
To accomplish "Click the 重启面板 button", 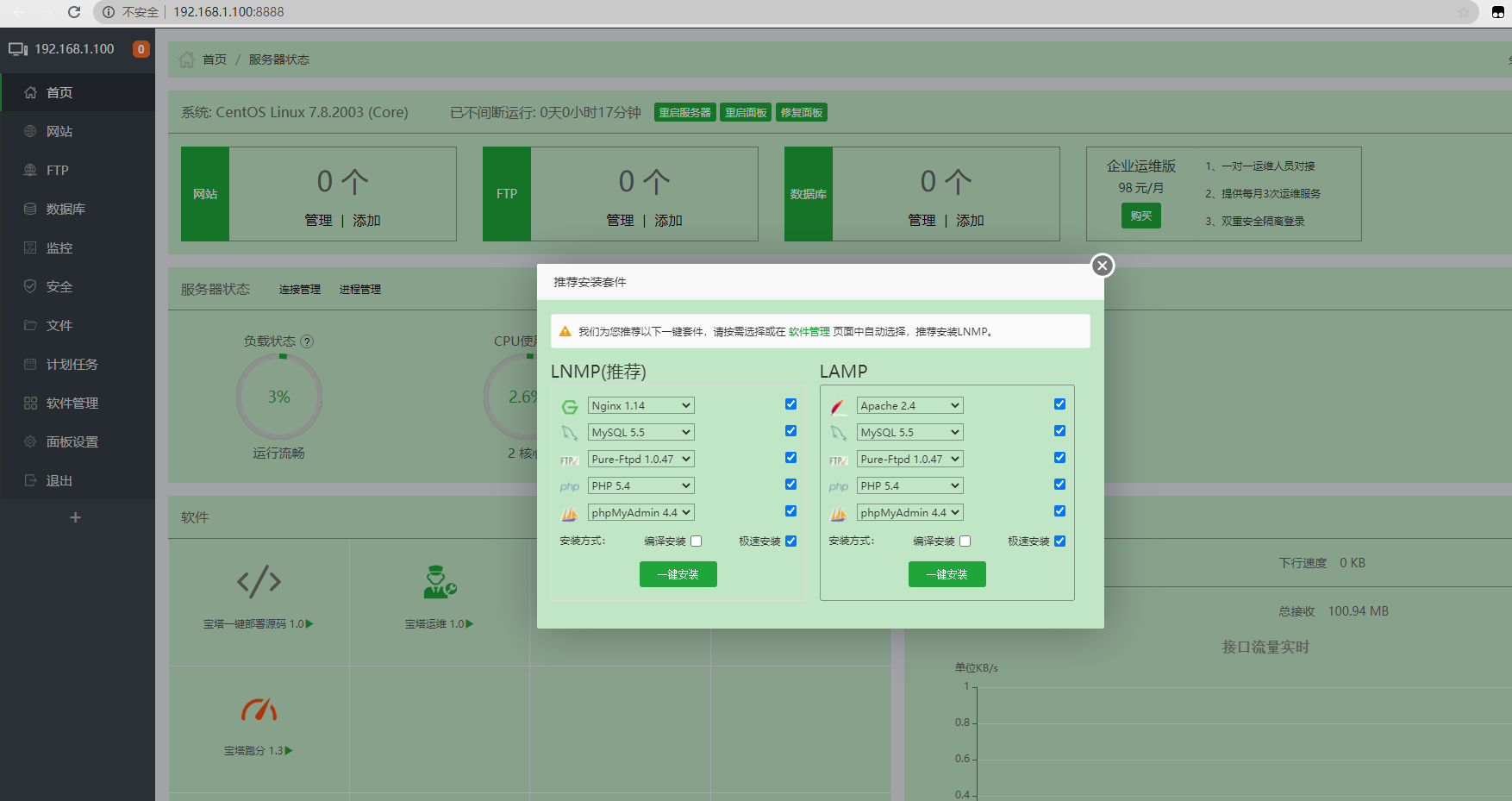I will tap(746, 113).
